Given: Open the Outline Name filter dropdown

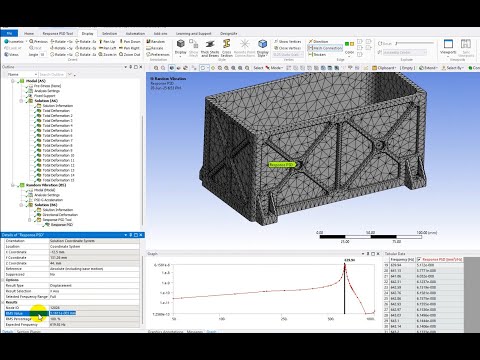Looking at the screenshot, I should (21, 74).
